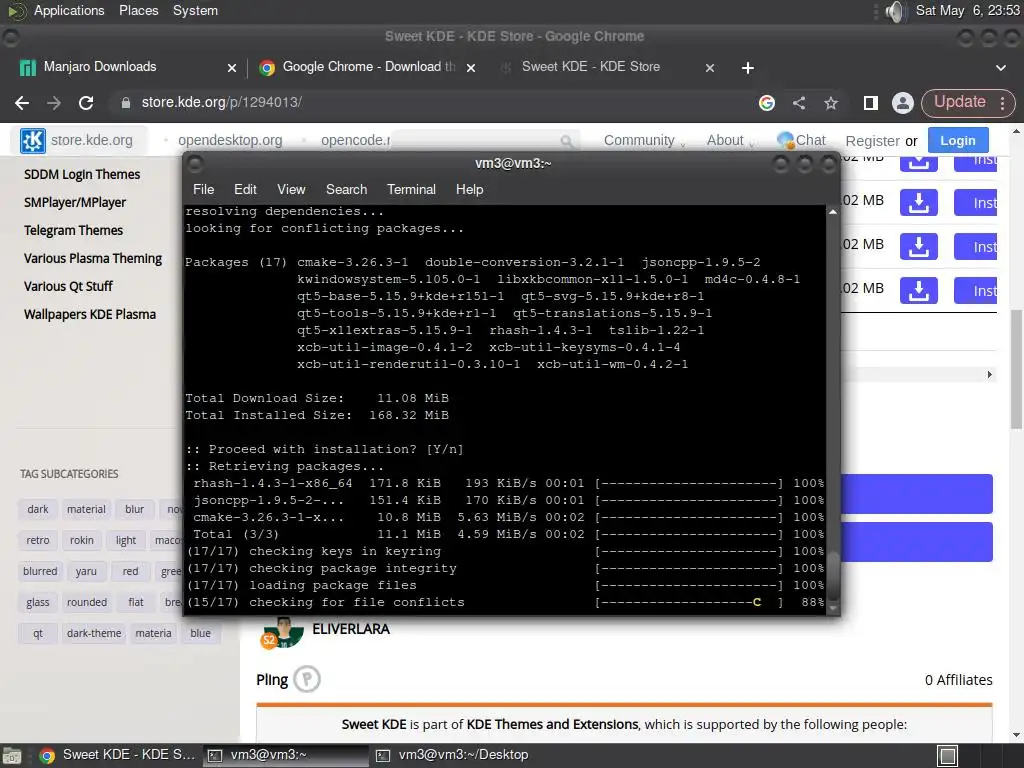Screen dimensions: 1024x768
Task: Select Various Plasma Theming category
Action: (x=93, y=259)
